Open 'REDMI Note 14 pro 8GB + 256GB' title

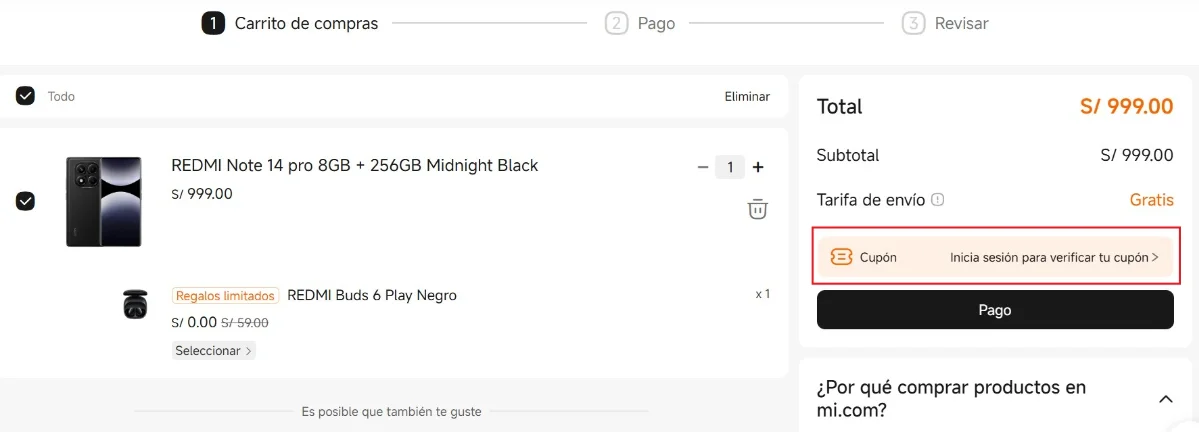tap(355, 166)
